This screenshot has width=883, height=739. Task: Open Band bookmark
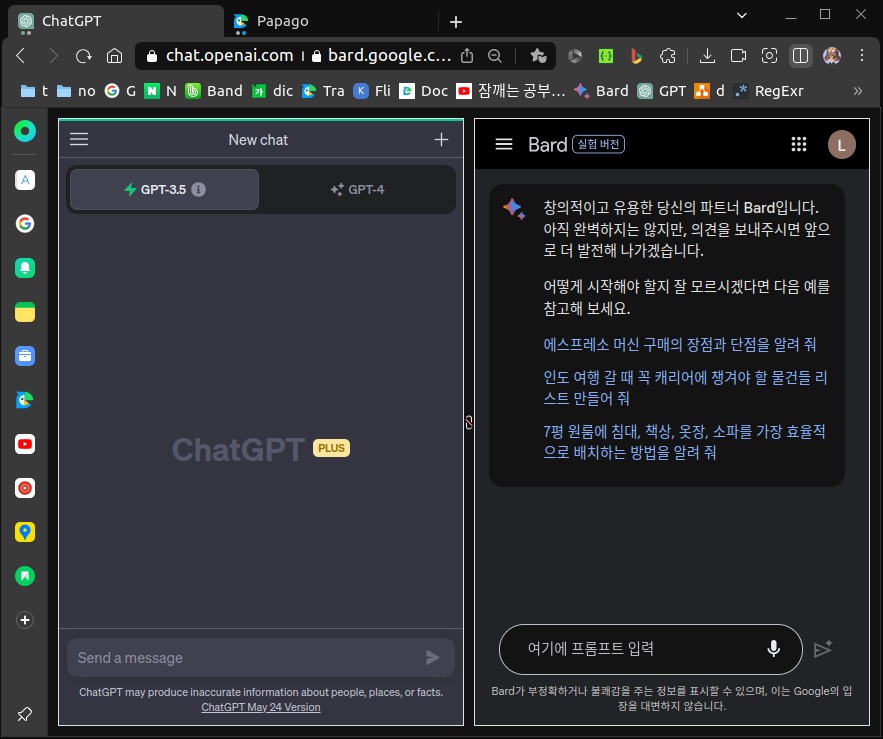click(x=215, y=91)
